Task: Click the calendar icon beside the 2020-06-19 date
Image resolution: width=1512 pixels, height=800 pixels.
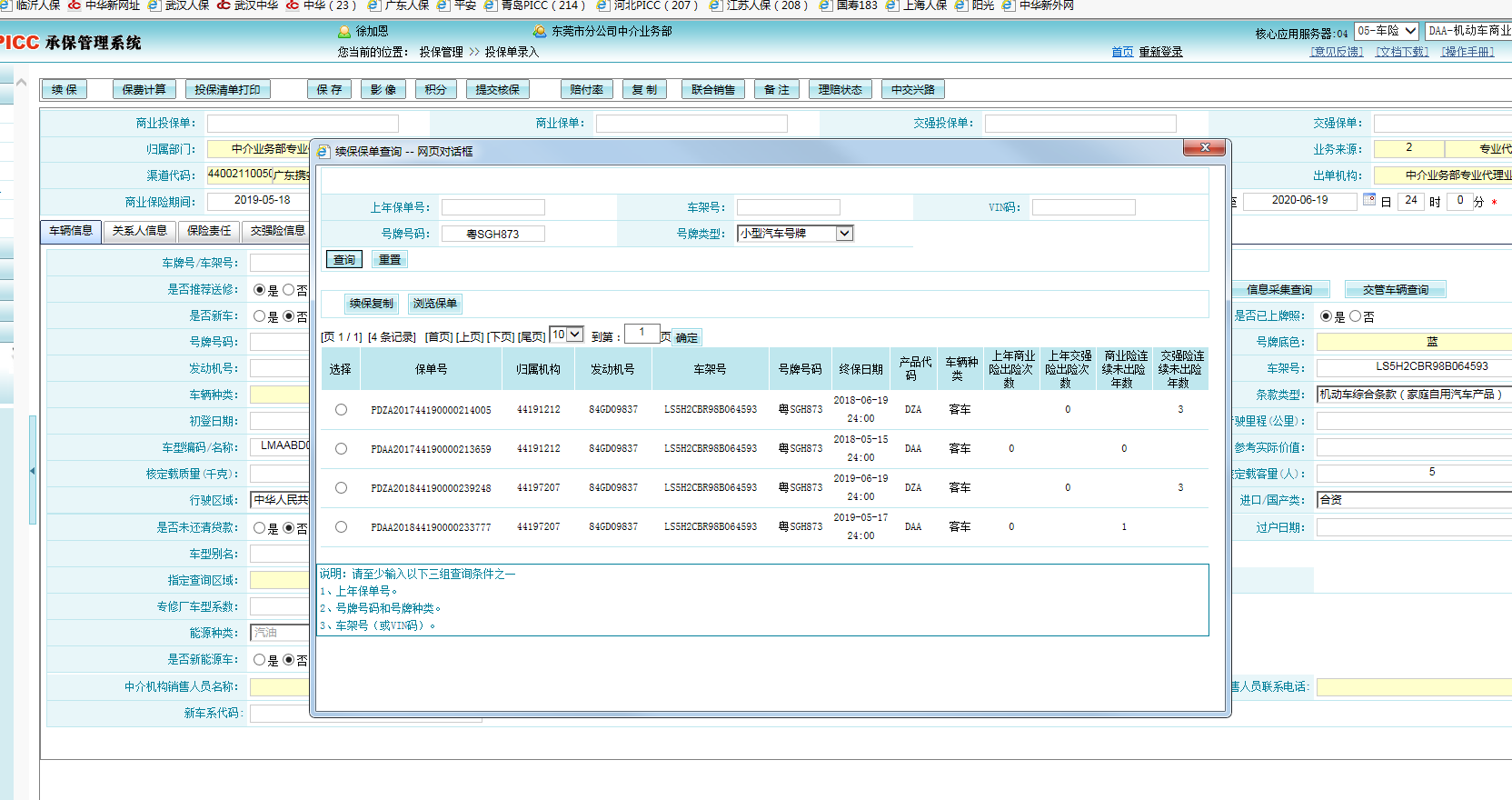Action: pyautogui.click(x=1369, y=200)
